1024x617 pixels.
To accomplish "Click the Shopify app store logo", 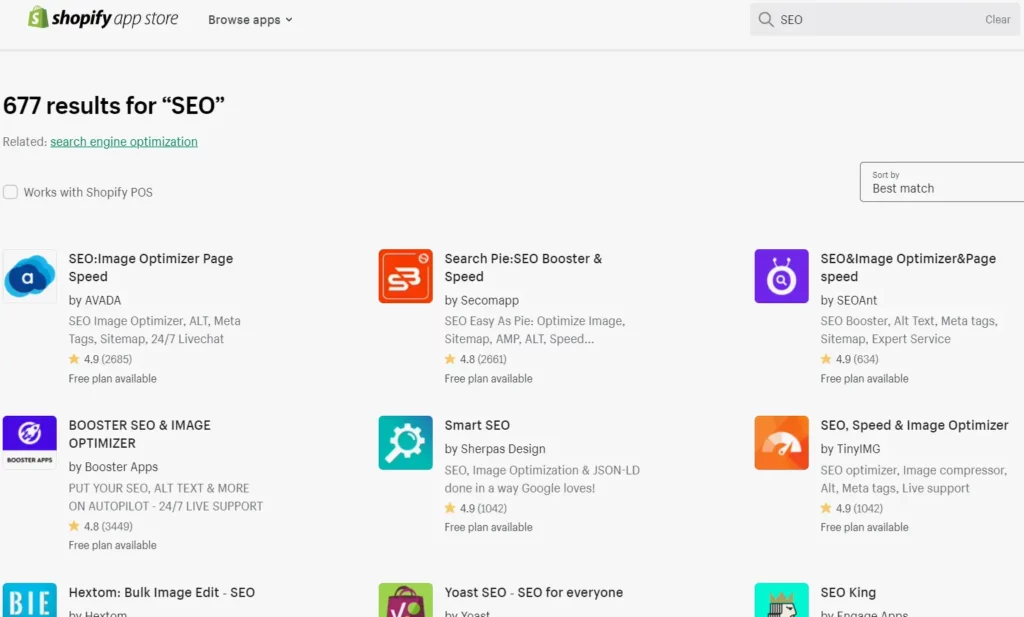I will pos(103,18).
